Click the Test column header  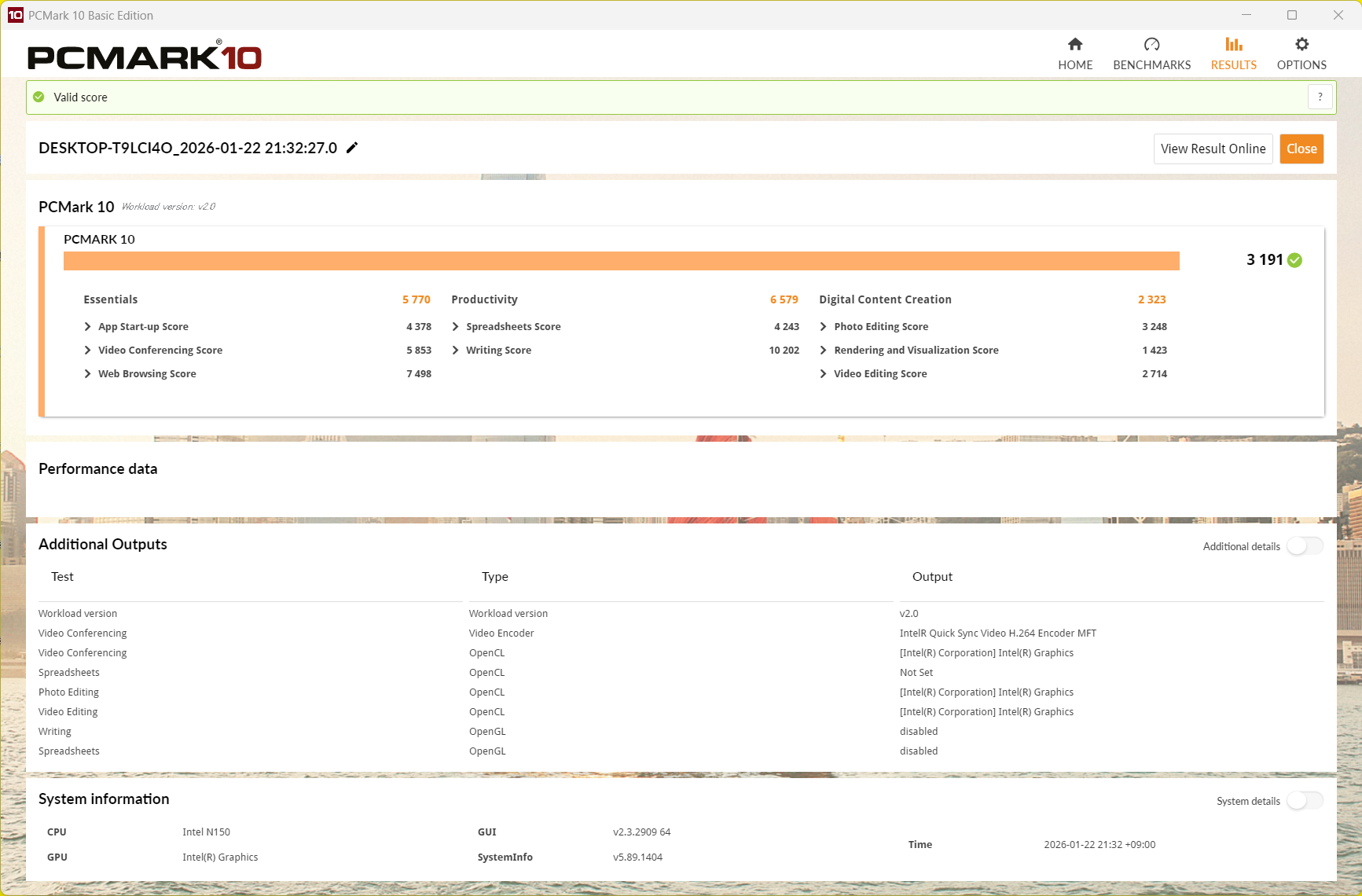point(62,577)
